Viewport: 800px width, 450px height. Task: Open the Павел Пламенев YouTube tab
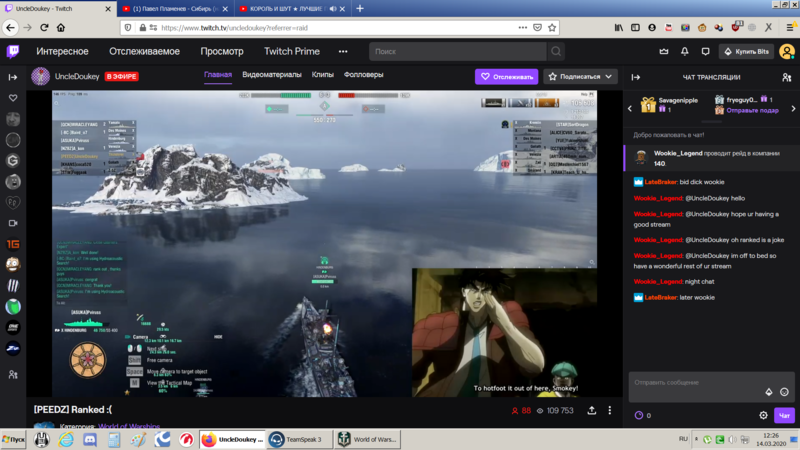(x=175, y=9)
